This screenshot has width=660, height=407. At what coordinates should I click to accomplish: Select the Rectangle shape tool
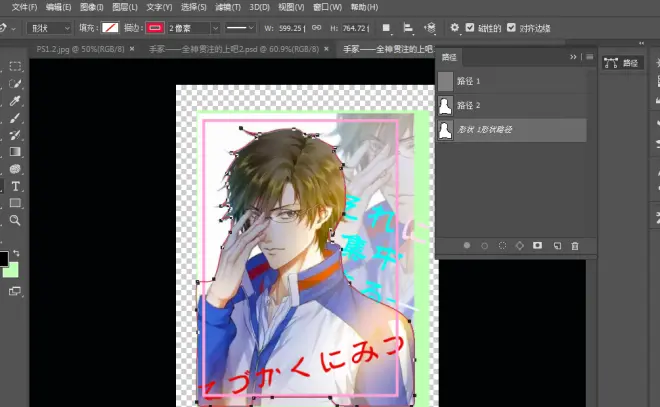click(x=15, y=203)
